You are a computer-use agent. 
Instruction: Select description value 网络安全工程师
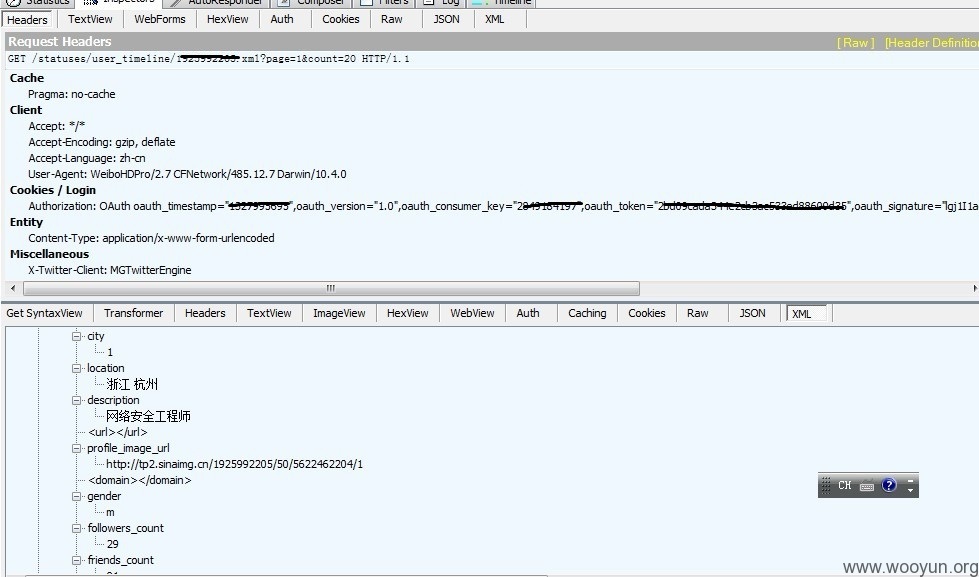click(148, 416)
